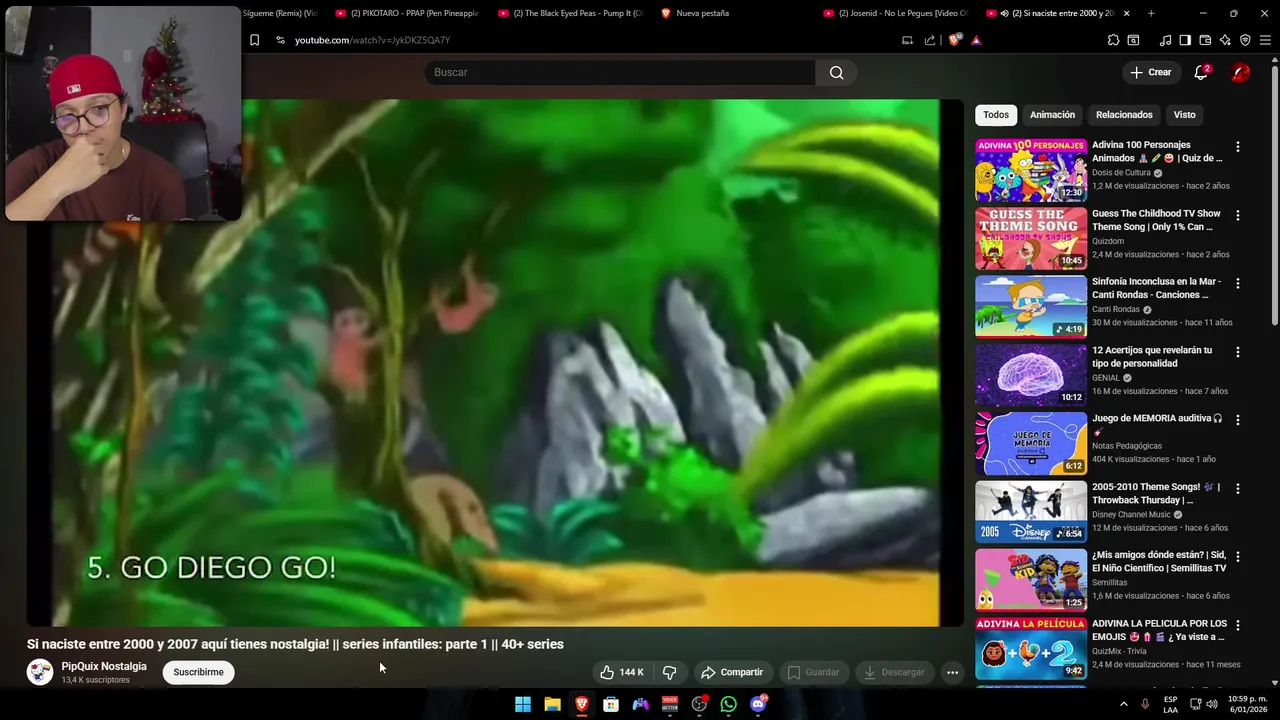Open PipQuix Nostalgia channel name link

[104, 666]
